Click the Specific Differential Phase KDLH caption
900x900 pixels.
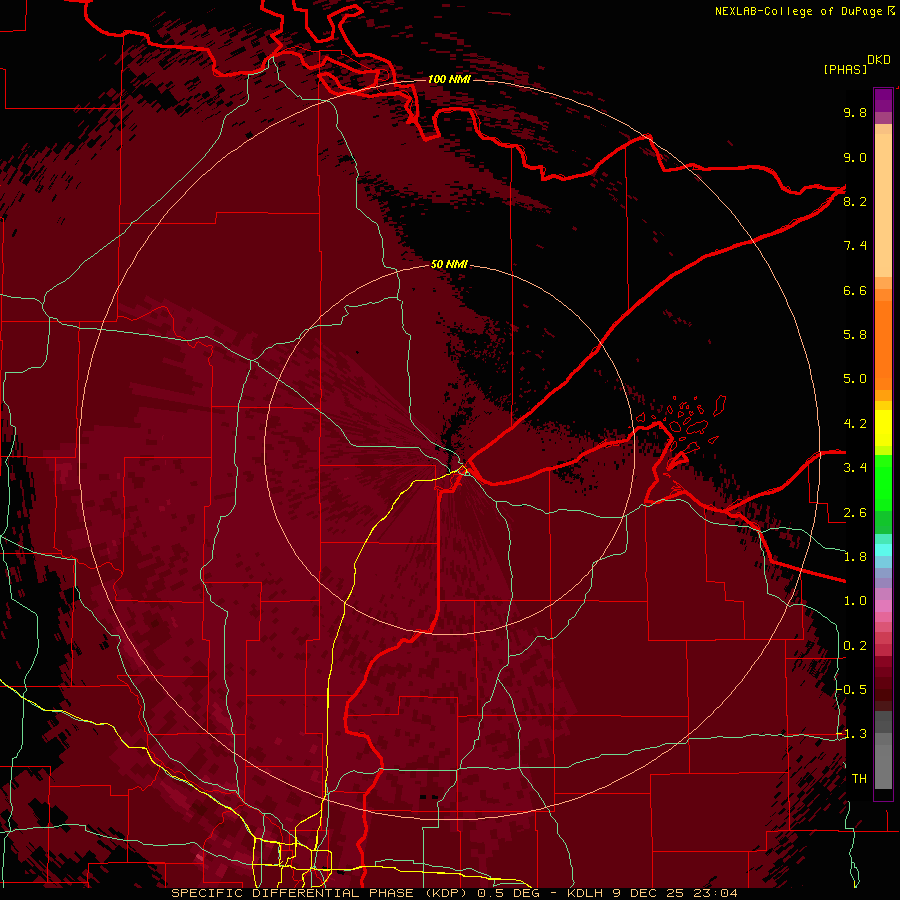(454, 893)
